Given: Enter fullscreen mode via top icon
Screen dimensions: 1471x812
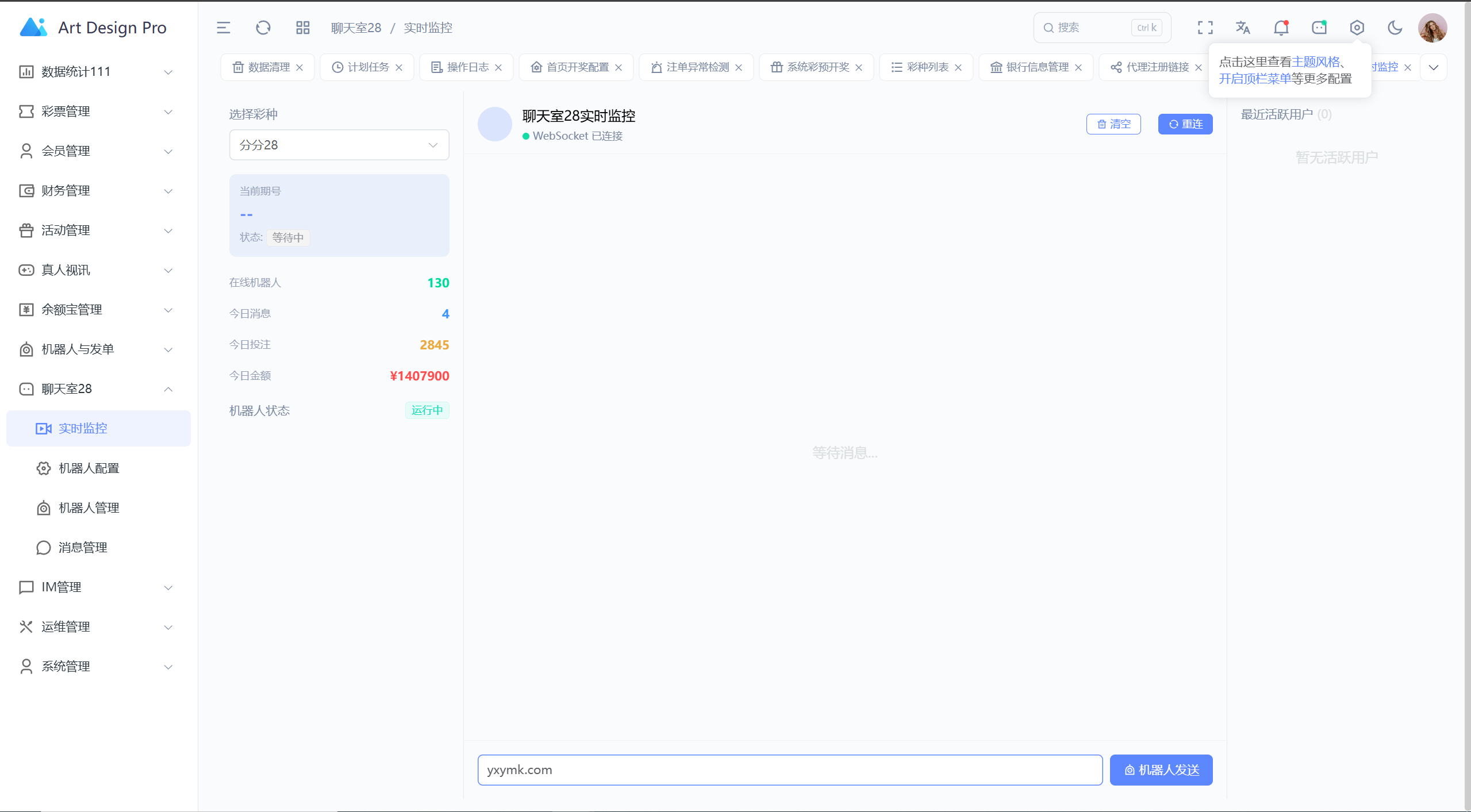Looking at the screenshot, I should pos(1205,28).
